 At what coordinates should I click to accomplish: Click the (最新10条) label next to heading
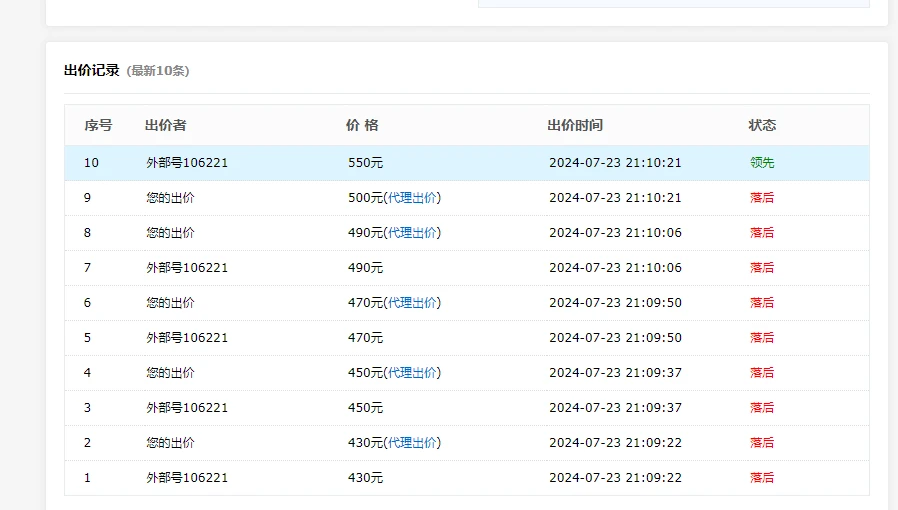tap(158, 71)
